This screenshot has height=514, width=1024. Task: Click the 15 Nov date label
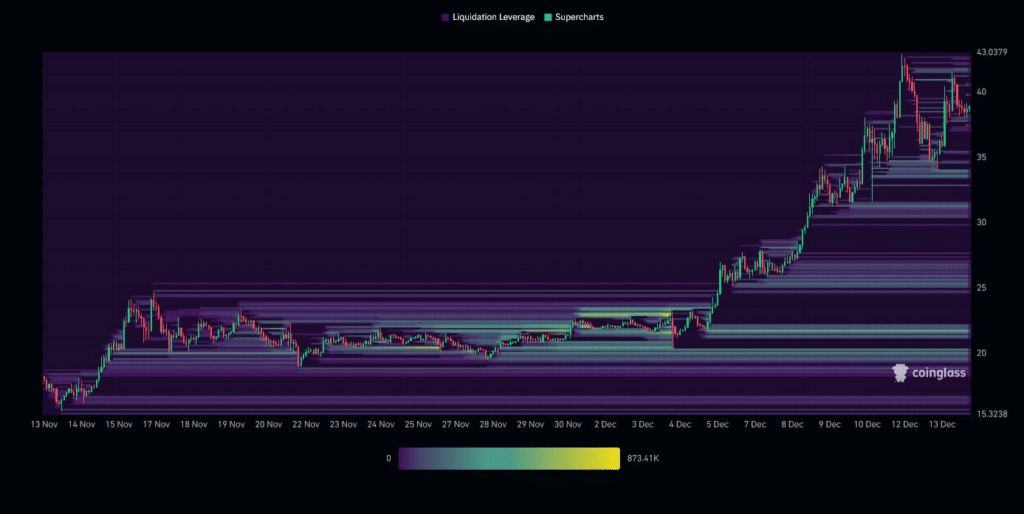(119, 425)
